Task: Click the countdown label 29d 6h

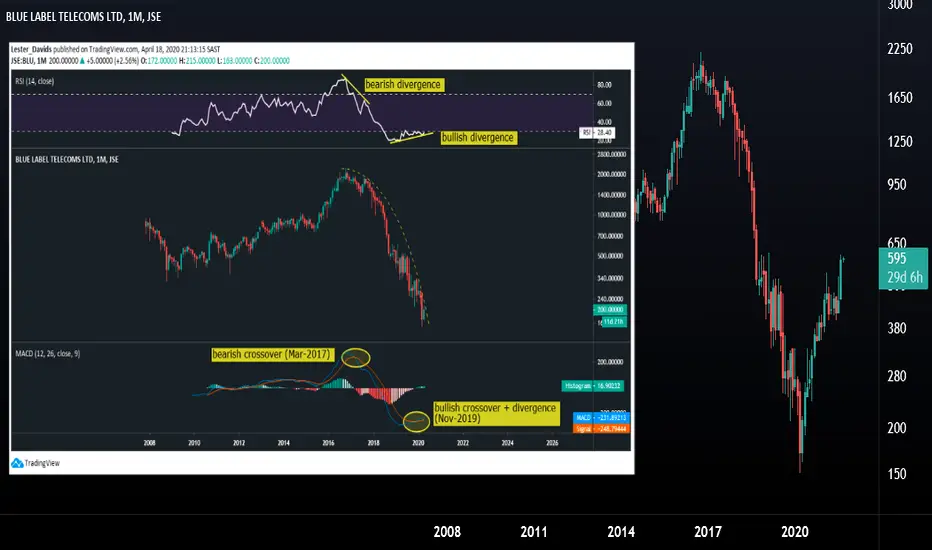Action: [905, 277]
